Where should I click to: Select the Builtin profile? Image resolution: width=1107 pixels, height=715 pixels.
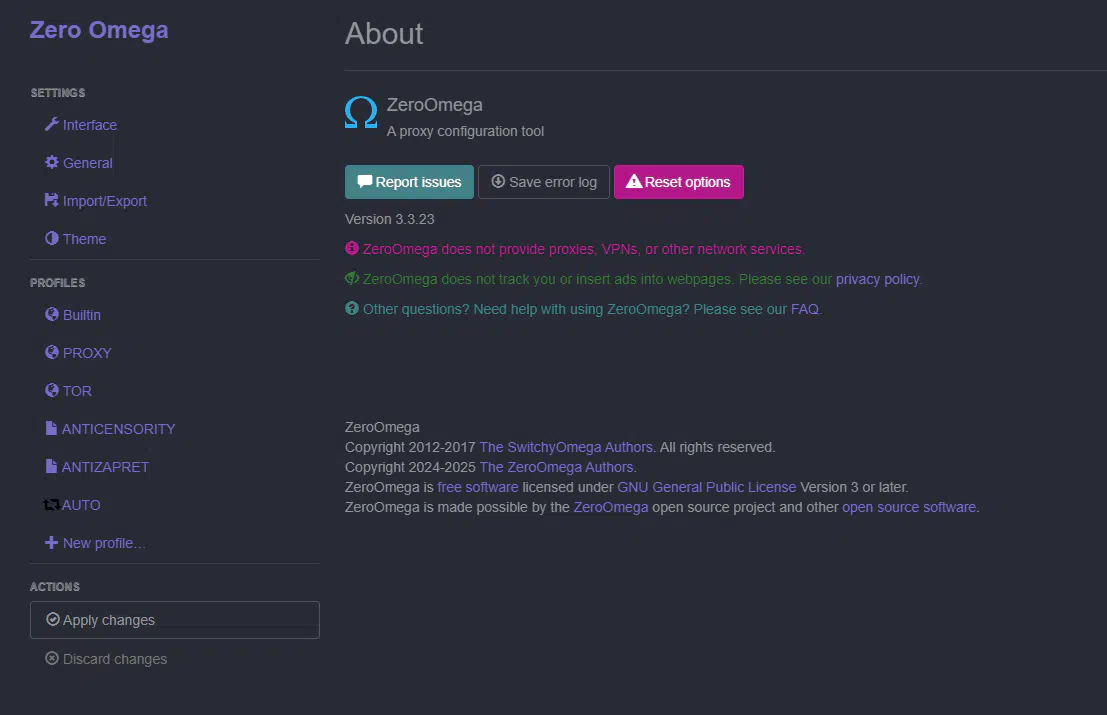click(x=82, y=316)
